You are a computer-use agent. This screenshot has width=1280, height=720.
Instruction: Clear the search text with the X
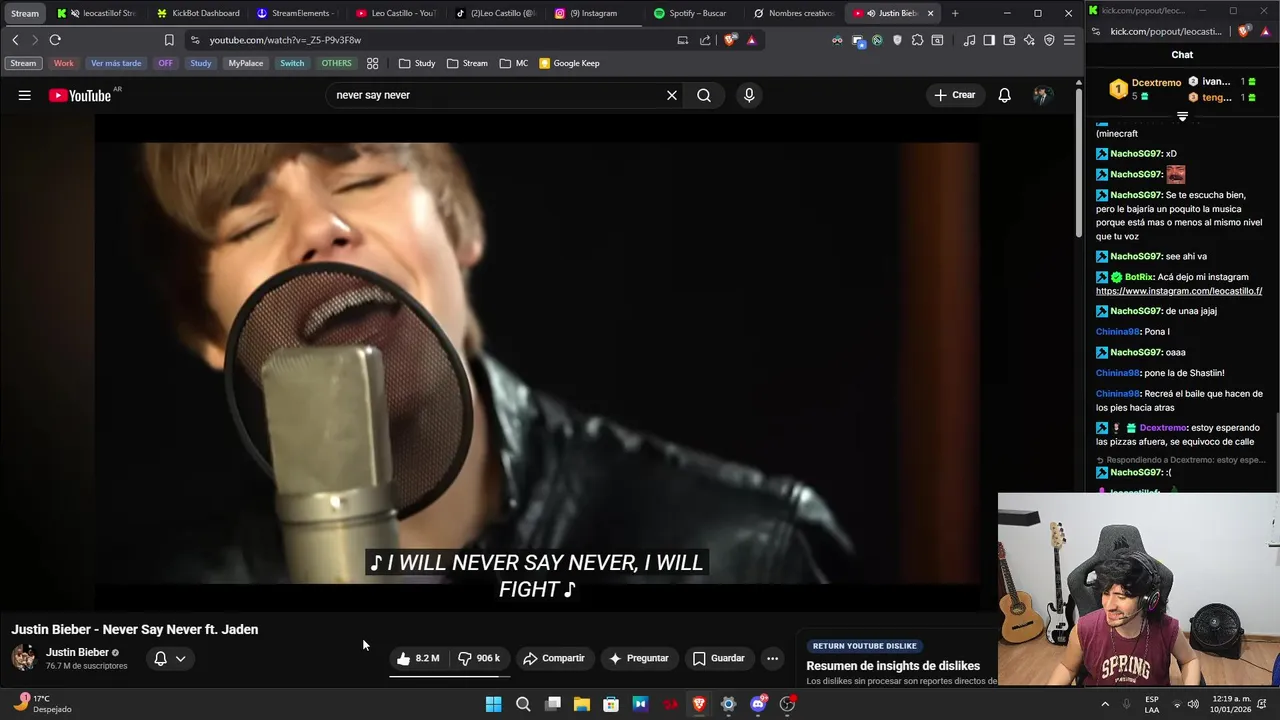(x=672, y=95)
